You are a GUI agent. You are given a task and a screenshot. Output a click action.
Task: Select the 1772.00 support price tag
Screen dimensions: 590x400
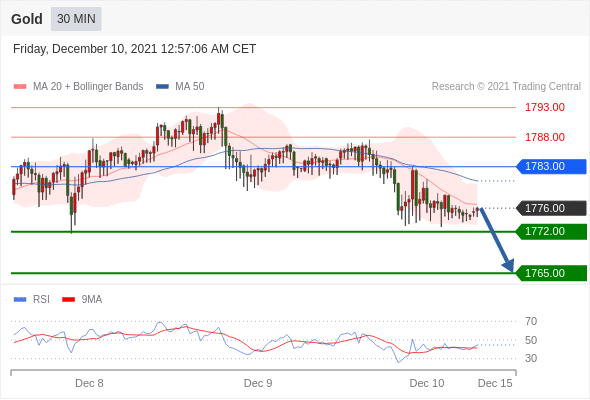(551, 231)
